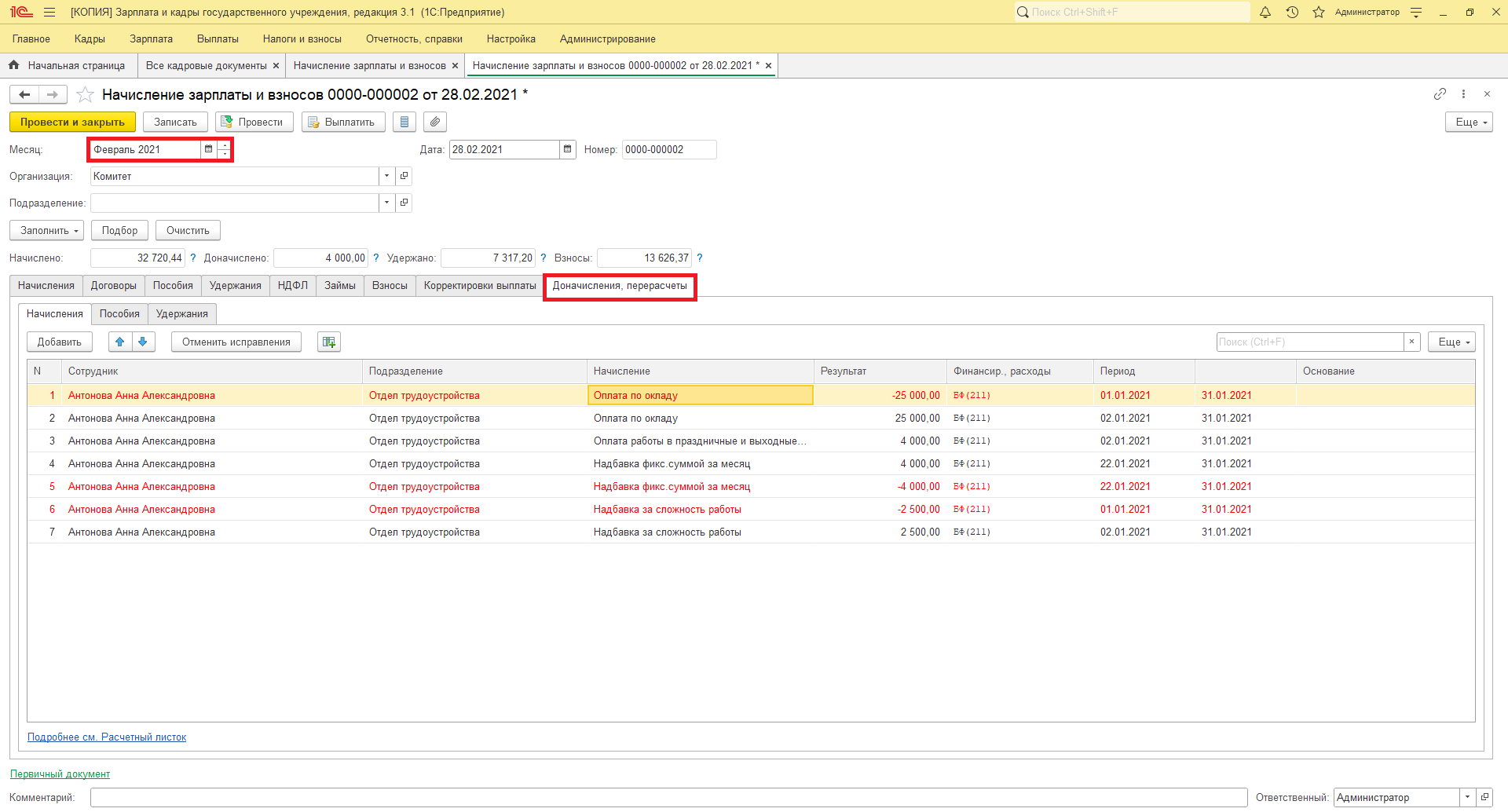Show help for Начислено amount
The height and width of the screenshot is (812, 1508).
point(193,258)
